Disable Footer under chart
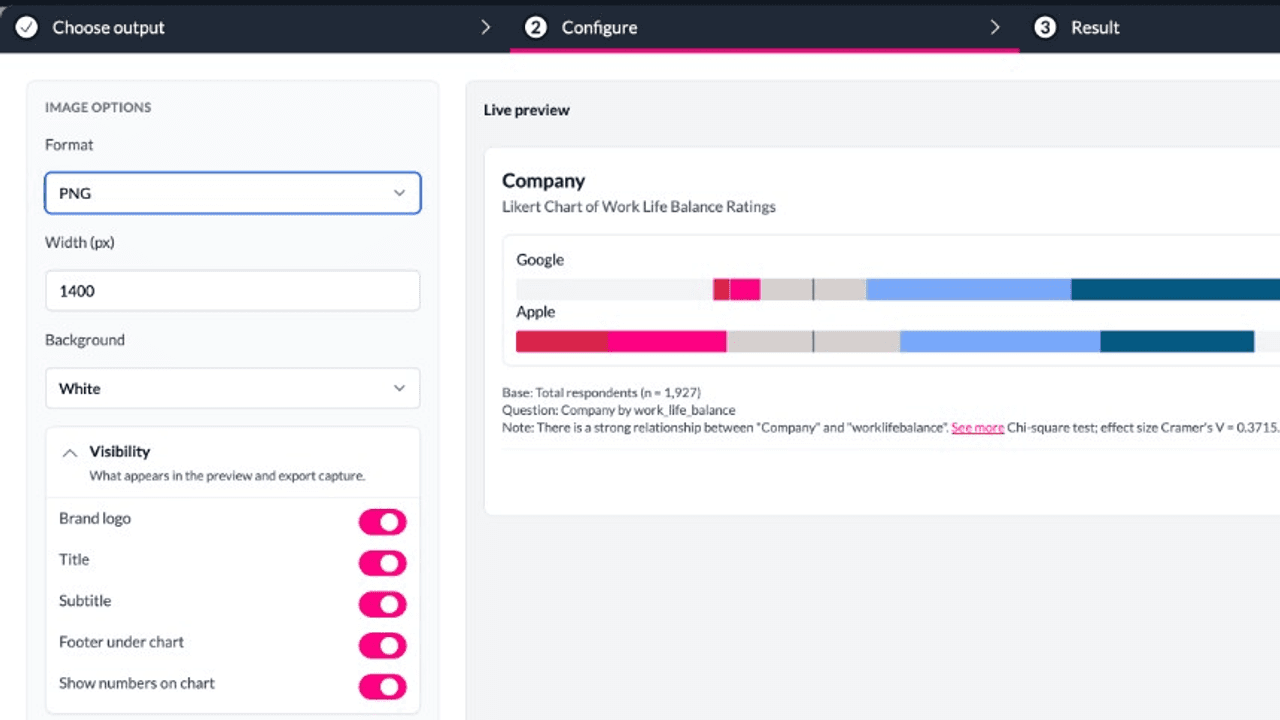1280x720 pixels. tap(383, 645)
